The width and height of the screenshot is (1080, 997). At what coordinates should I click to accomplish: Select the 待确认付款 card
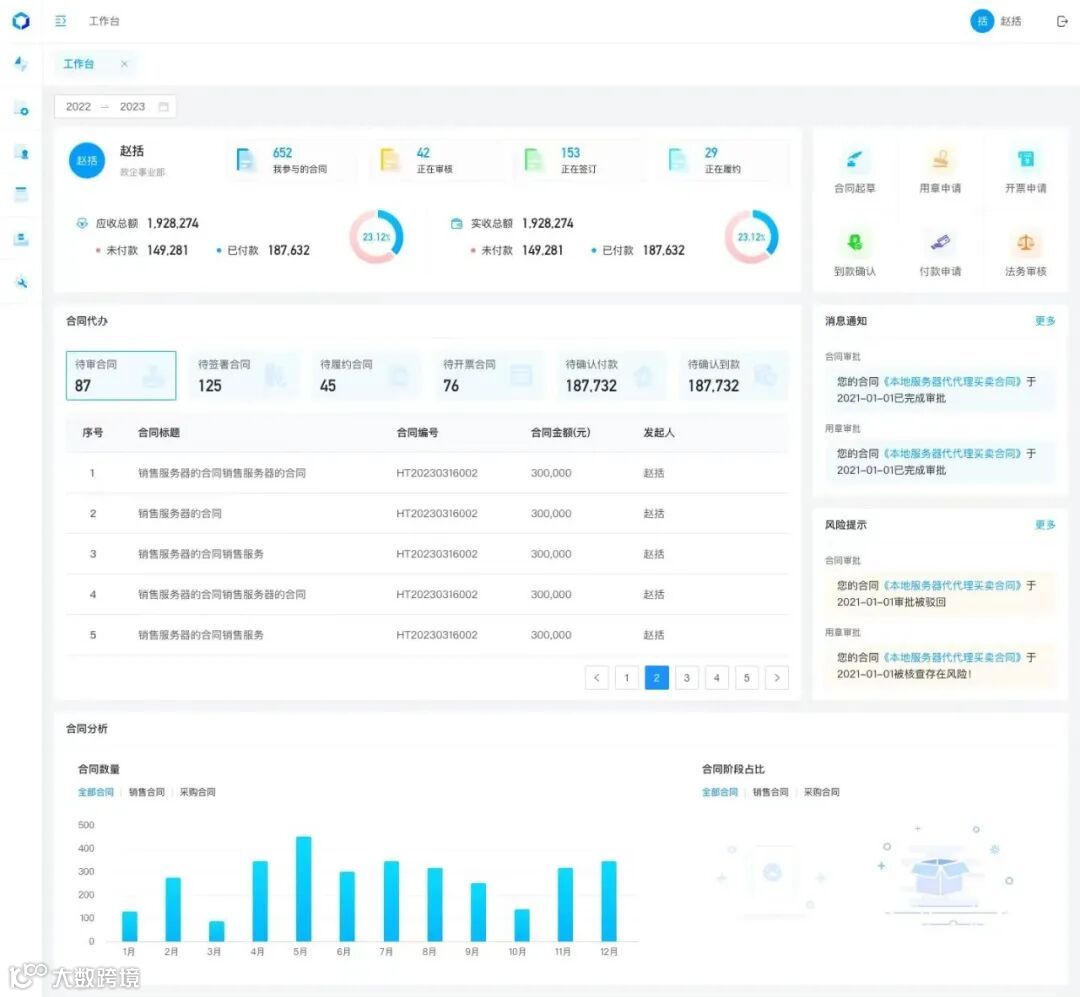611,376
